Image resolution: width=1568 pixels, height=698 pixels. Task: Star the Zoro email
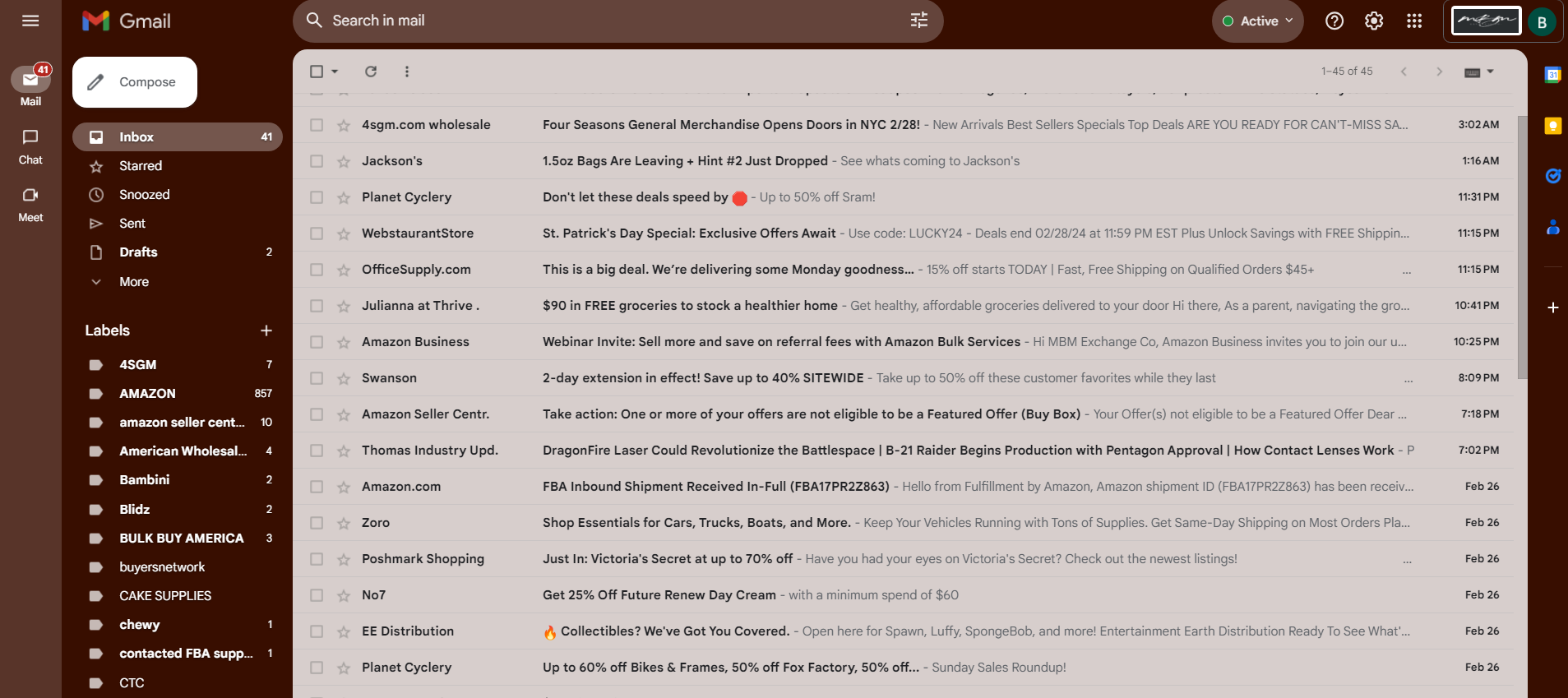point(344,523)
